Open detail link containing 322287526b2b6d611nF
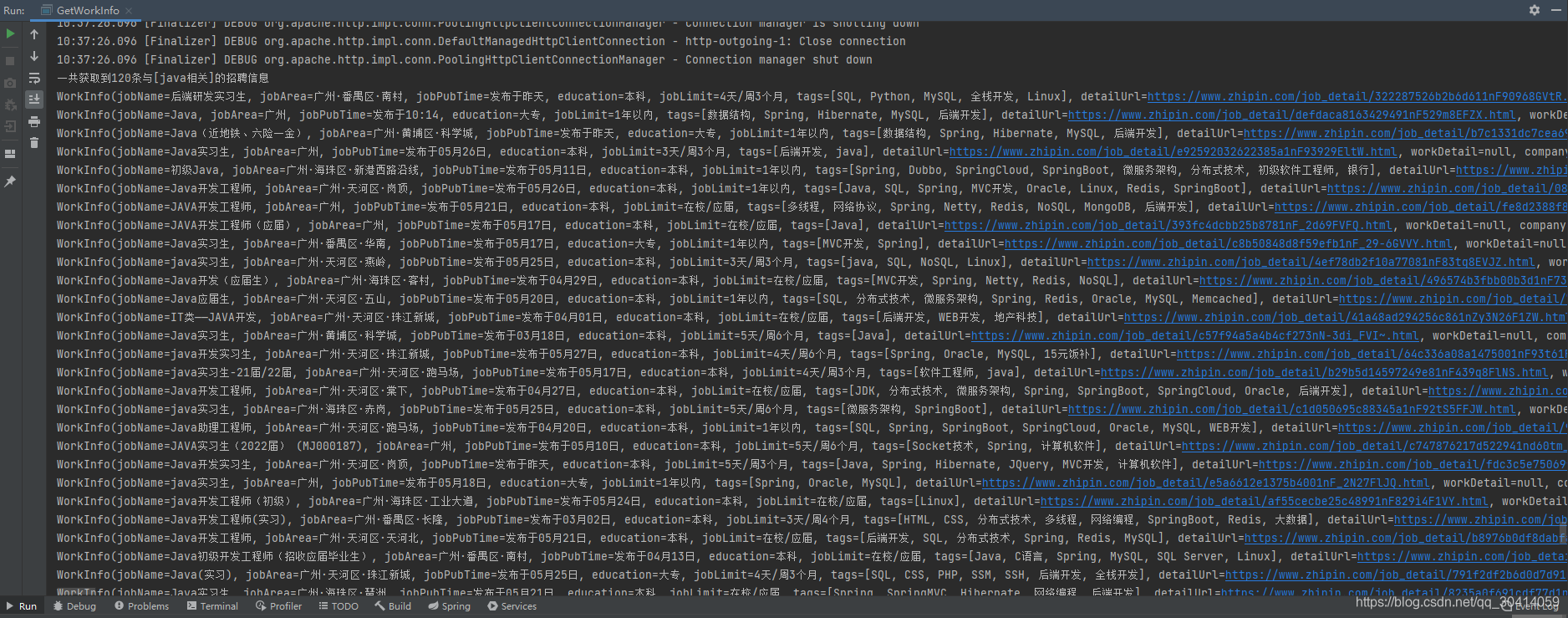This screenshot has height=618, width=1568. point(1357,97)
